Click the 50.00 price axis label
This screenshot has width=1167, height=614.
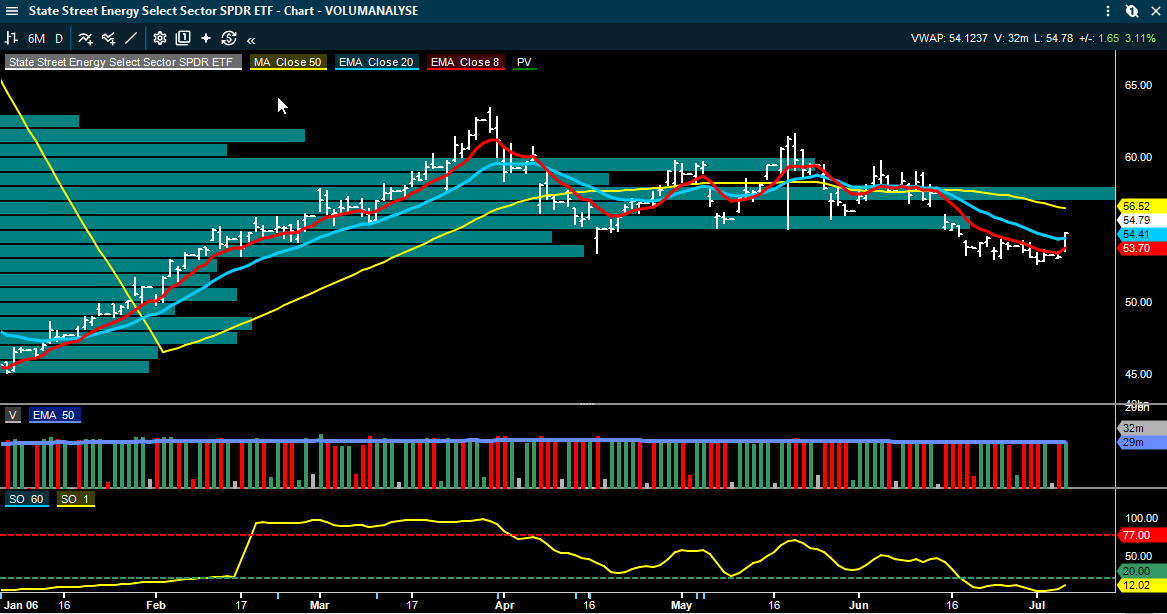click(1138, 303)
